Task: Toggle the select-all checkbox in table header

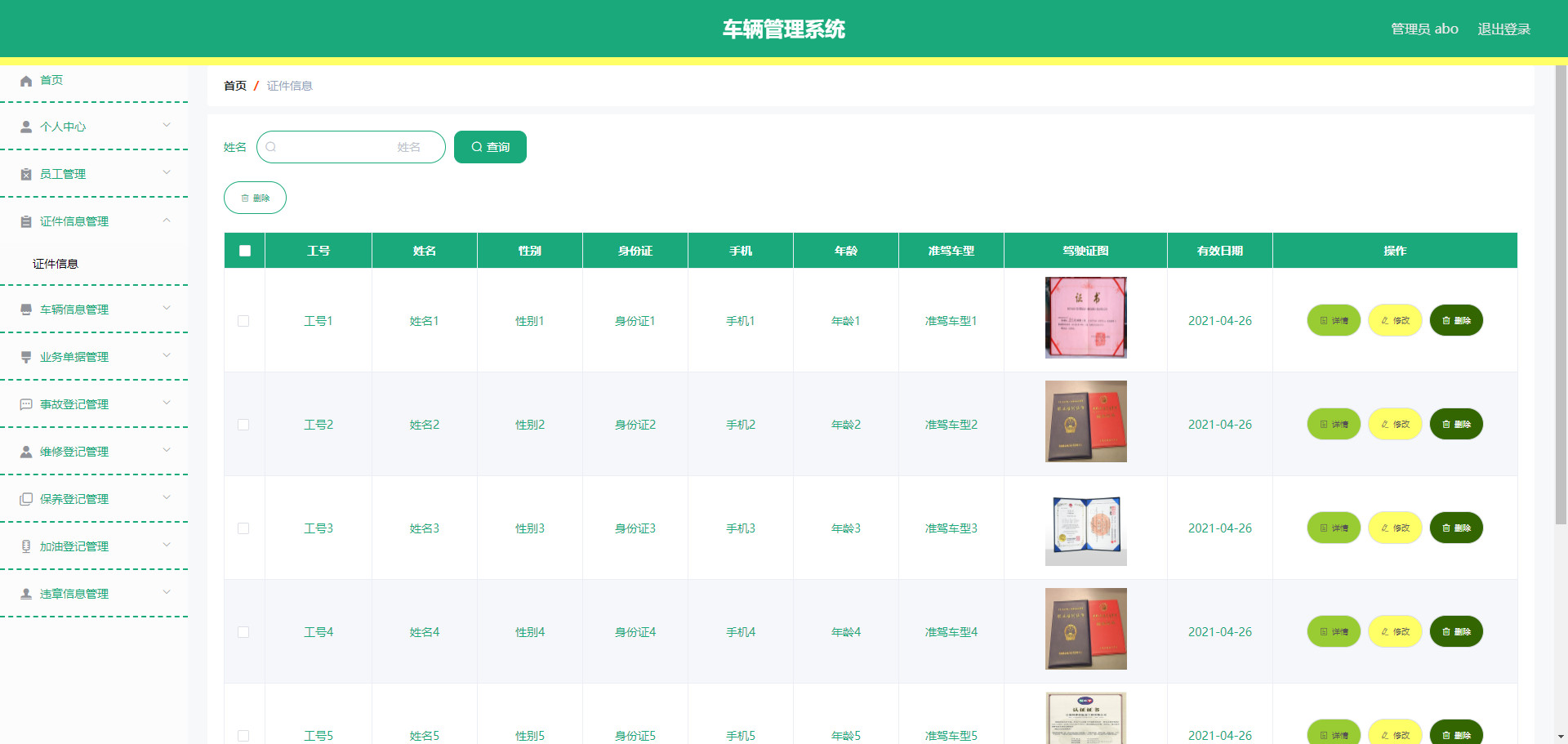Action: [x=245, y=251]
